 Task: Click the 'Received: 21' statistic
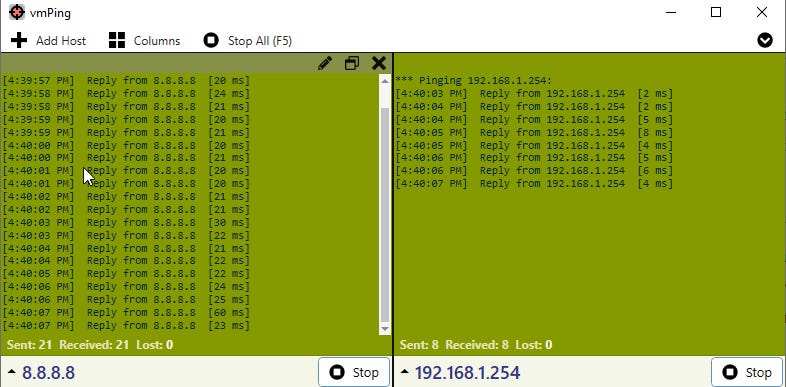pyautogui.click(x=94, y=345)
